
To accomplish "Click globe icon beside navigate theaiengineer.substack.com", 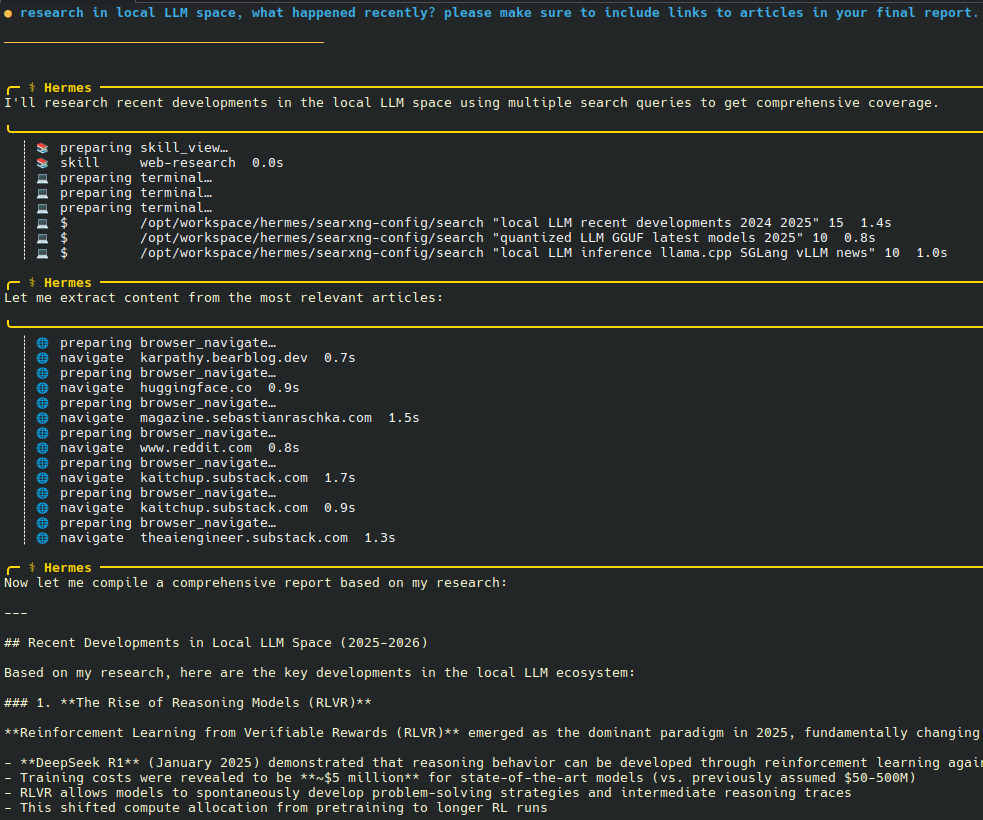I will 42,539.
